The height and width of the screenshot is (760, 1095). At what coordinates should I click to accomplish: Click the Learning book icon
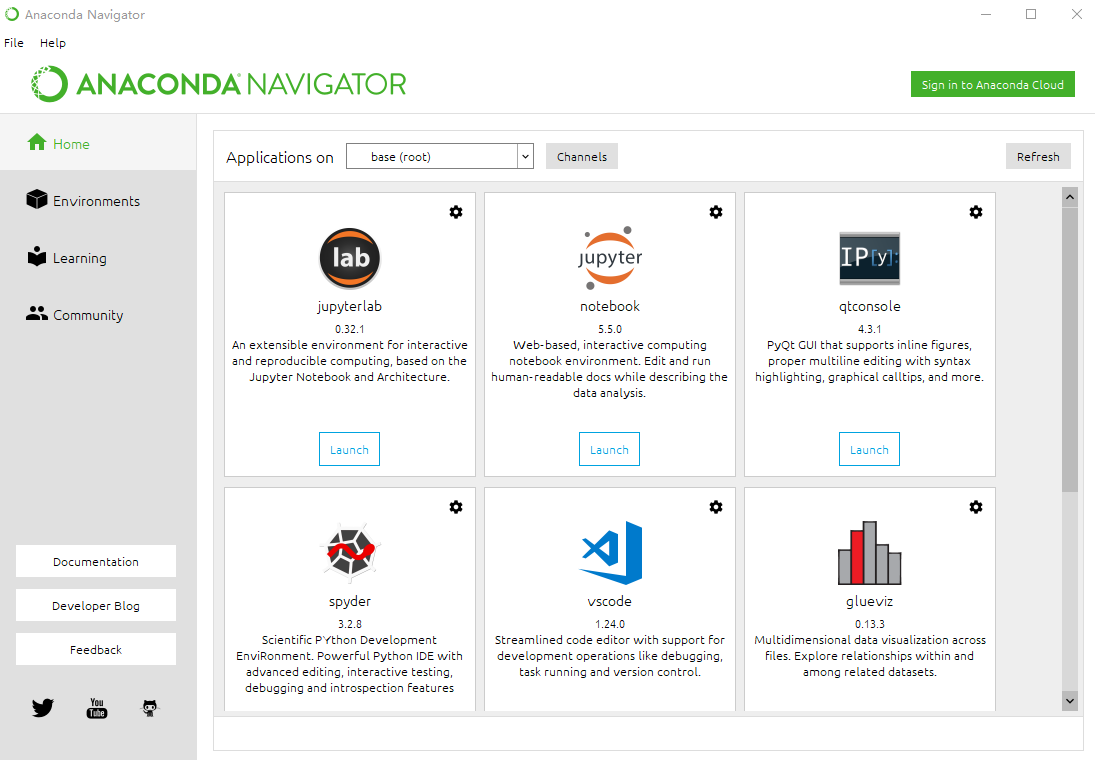tap(37, 256)
